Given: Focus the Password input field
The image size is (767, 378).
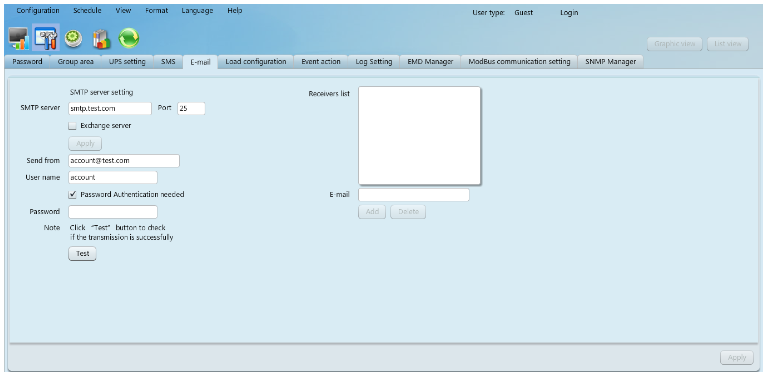Looking at the screenshot, I should click(113, 212).
